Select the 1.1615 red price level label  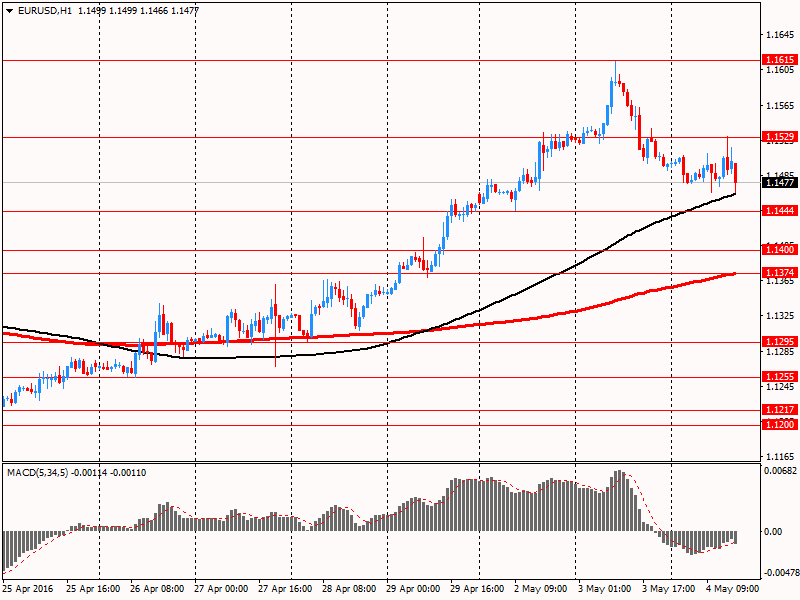(x=780, y=60)
